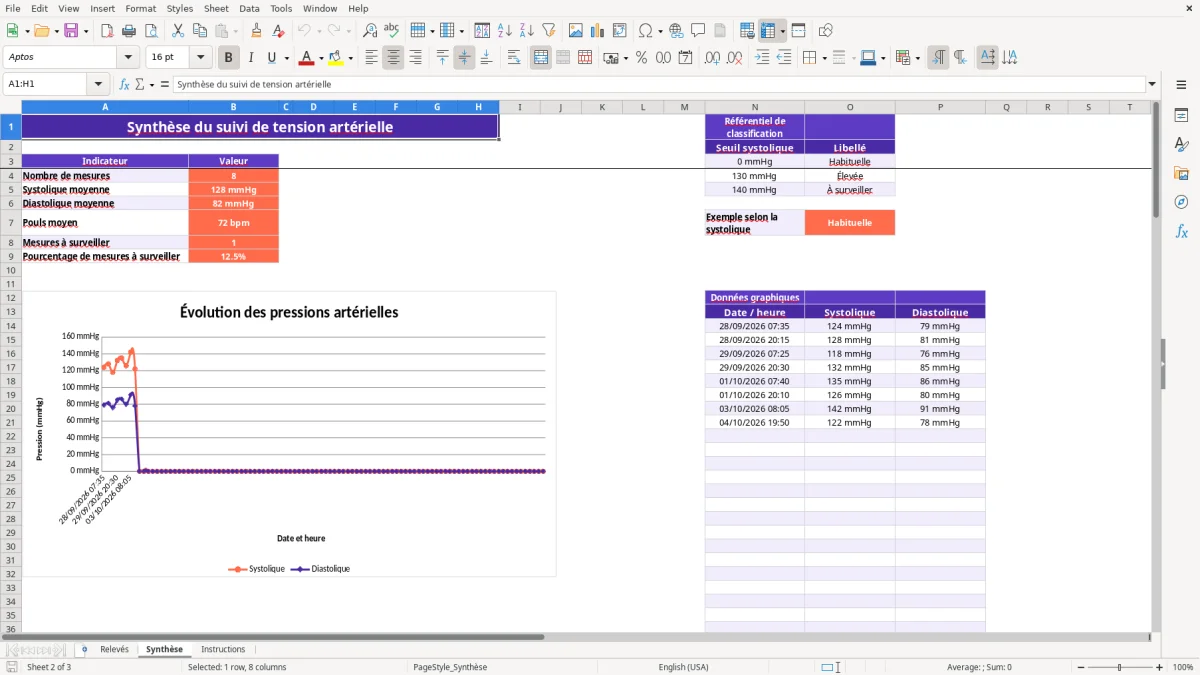Screen dimensions: 1200x675
Task: Open the Format menu
Action: pos(140,8)
